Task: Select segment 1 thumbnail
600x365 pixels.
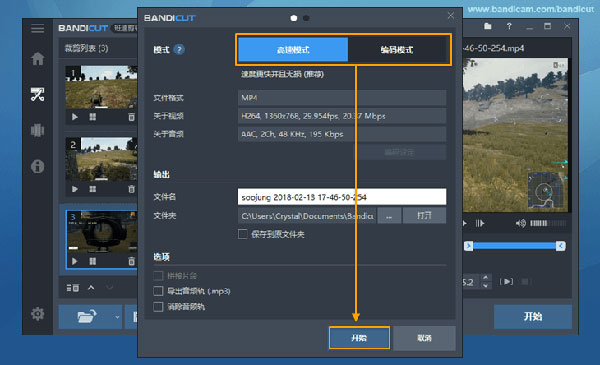Action: (x=101, y=87)
